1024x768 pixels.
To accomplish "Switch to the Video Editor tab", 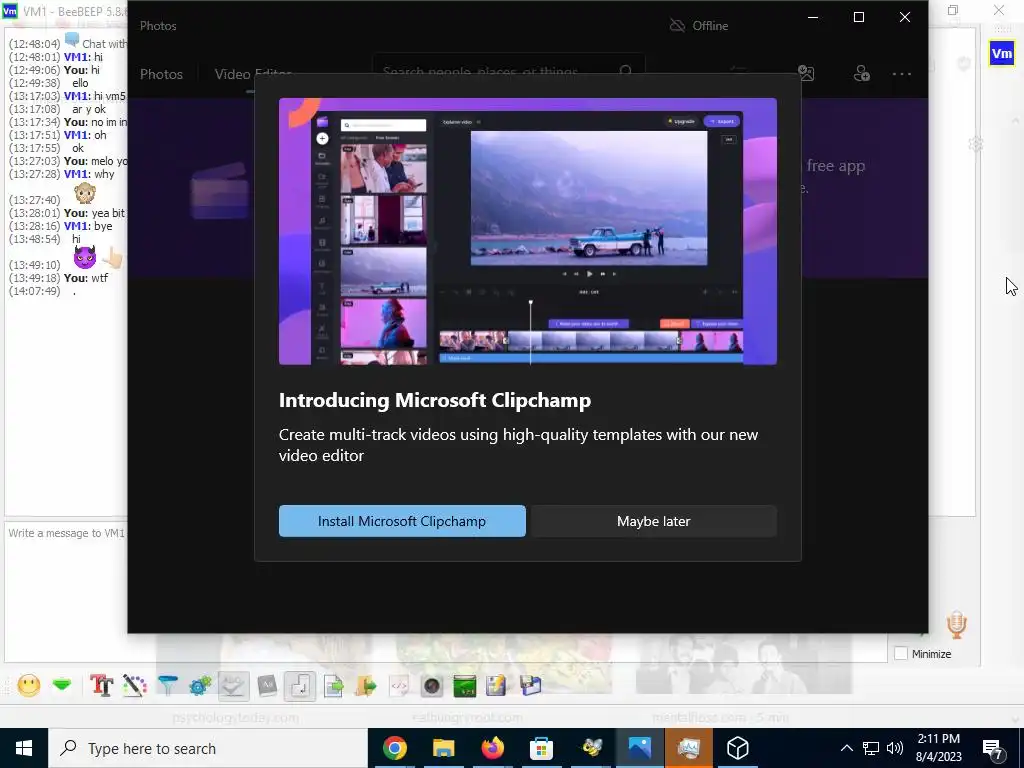I will [253, 74].
